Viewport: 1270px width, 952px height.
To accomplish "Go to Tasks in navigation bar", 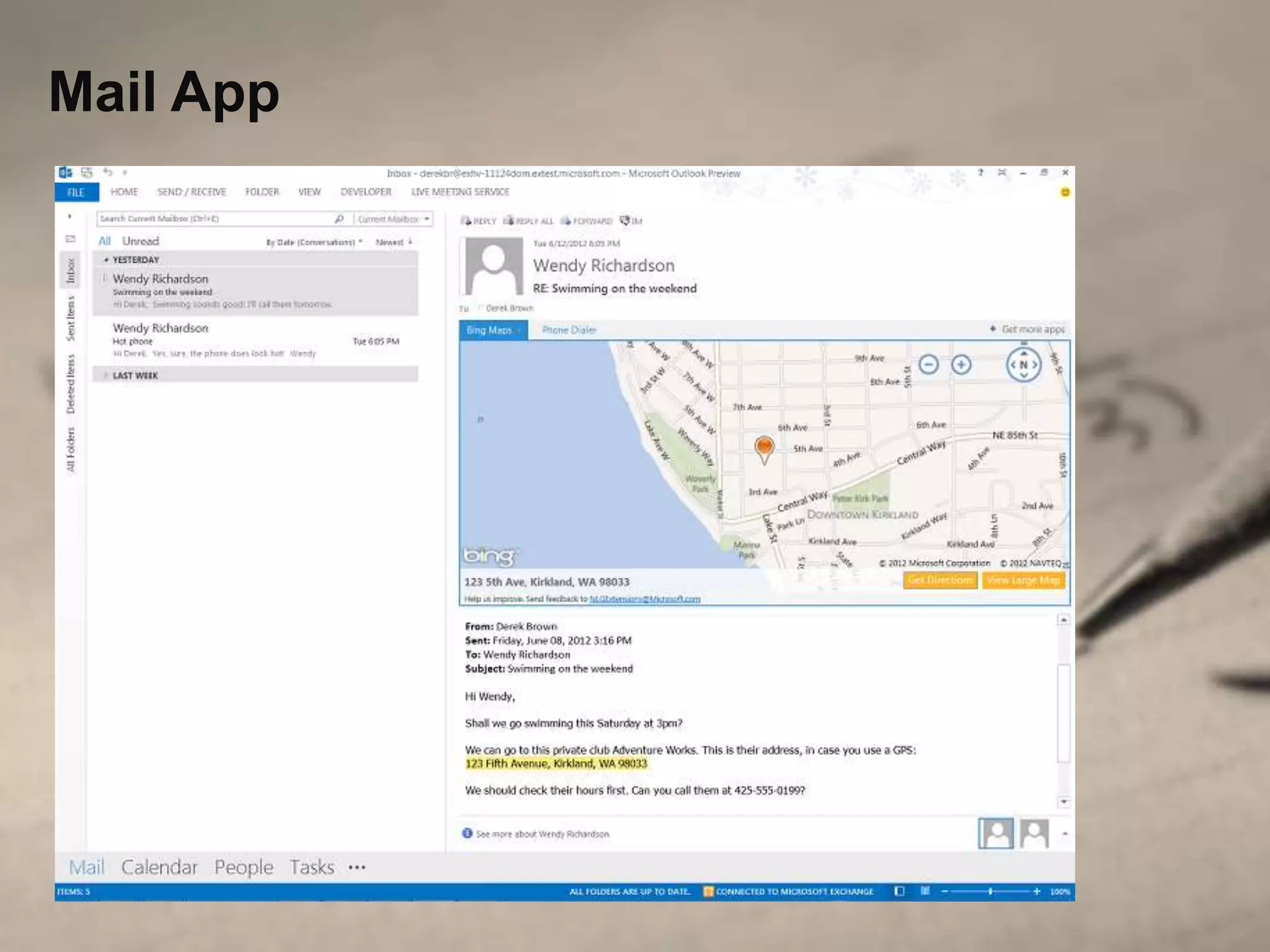I will tap(312, 866).
